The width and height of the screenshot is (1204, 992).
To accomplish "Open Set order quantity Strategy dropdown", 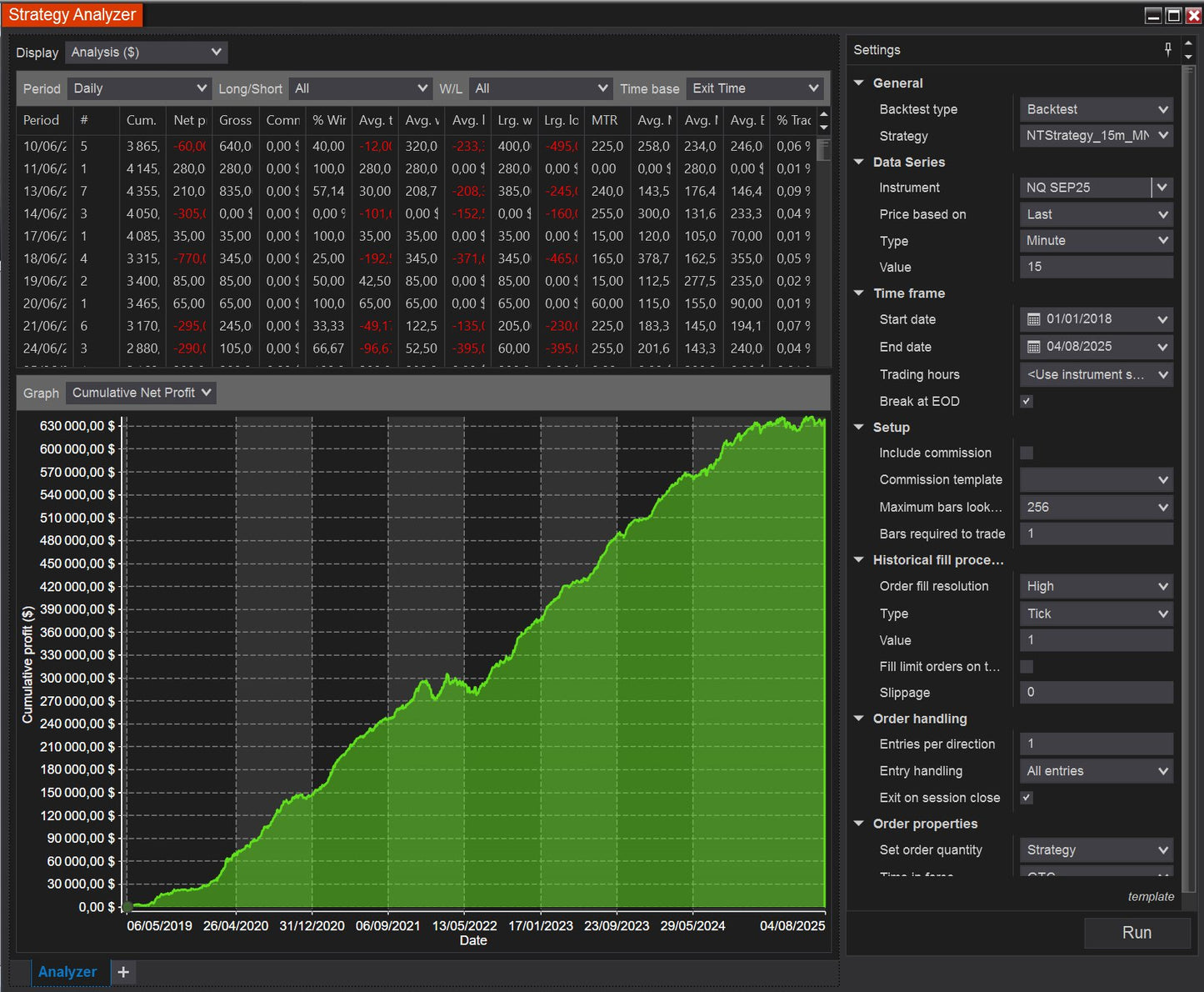I will coord(1097,849).
